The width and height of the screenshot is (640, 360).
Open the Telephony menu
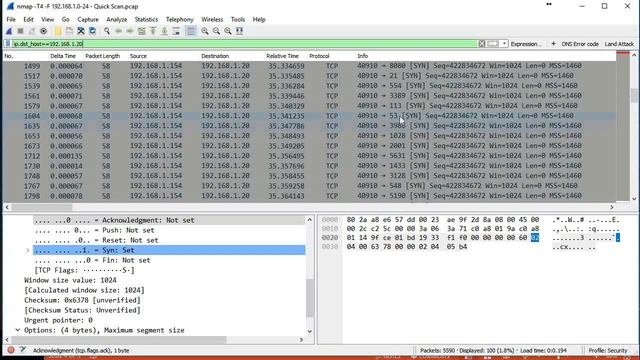coord(179,19)
